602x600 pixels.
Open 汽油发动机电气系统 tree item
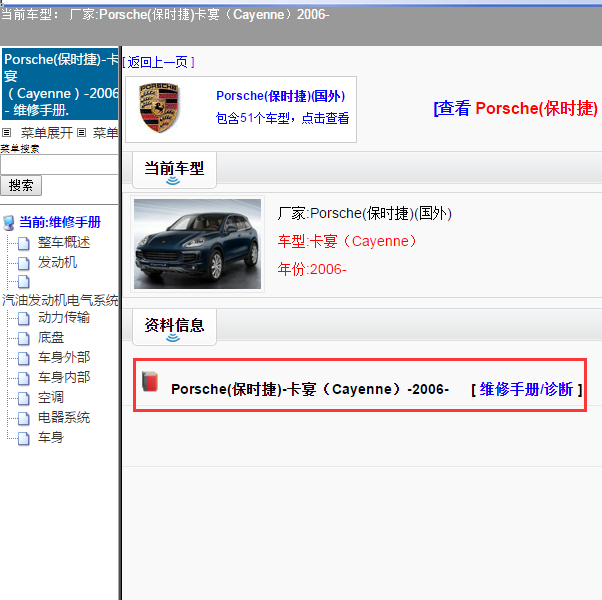(60, 300)
